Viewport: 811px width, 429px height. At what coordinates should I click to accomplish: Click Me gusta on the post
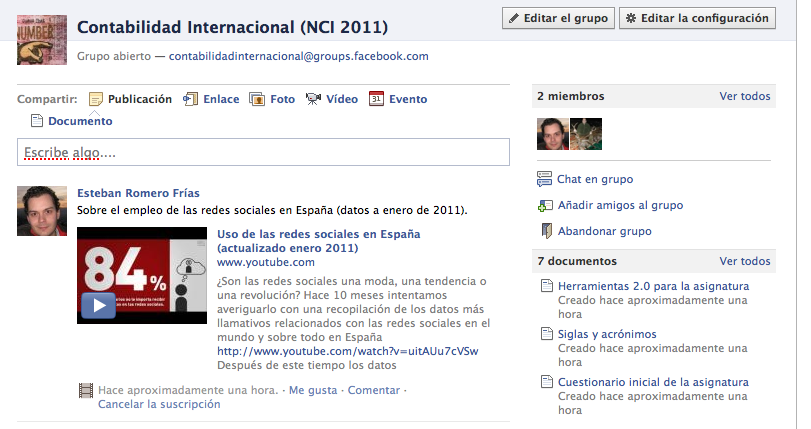coord(313,390)
